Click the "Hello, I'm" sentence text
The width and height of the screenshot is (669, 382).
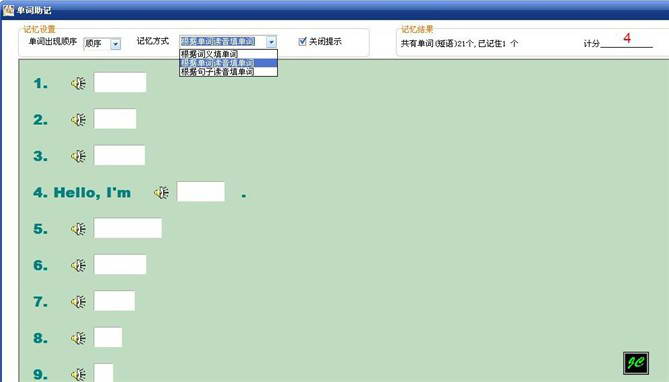[x=92, y=193]
